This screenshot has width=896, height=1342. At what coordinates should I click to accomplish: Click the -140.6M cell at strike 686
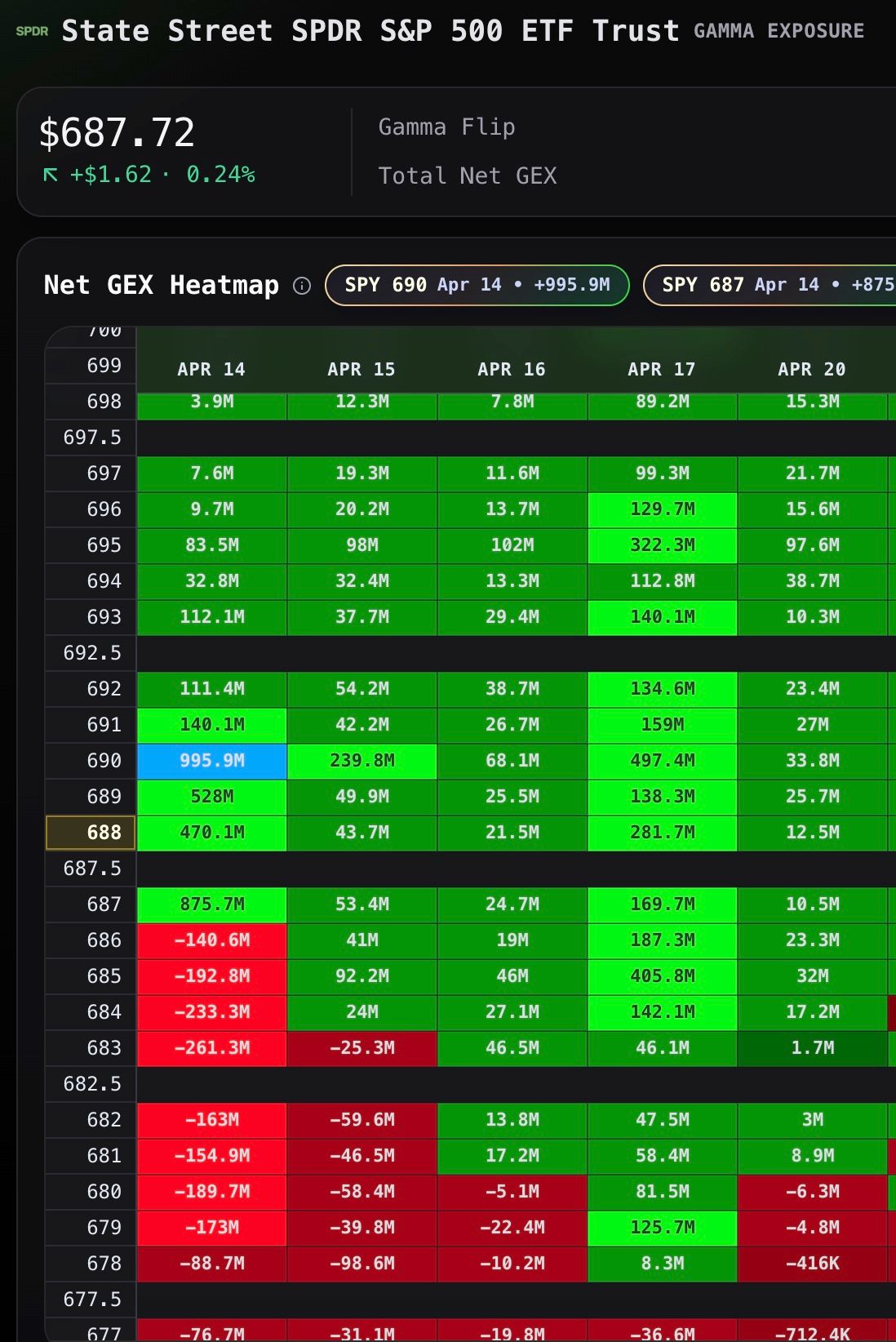coord(212,940)
